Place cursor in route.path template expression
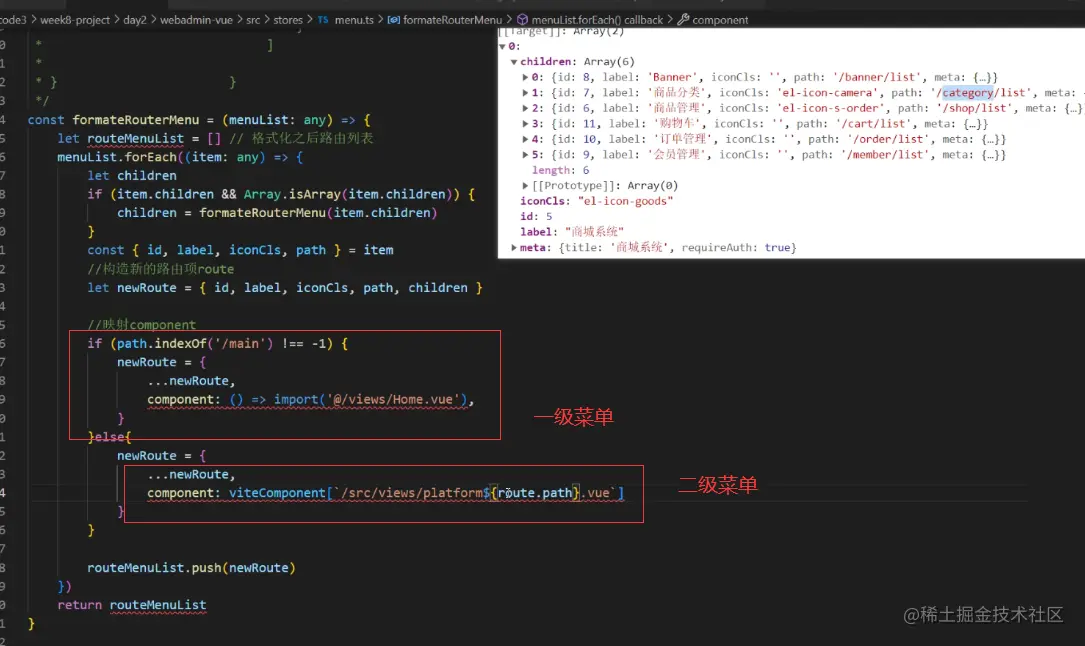The width and height of the screenshot is (1085, 646). pos(535,493)
